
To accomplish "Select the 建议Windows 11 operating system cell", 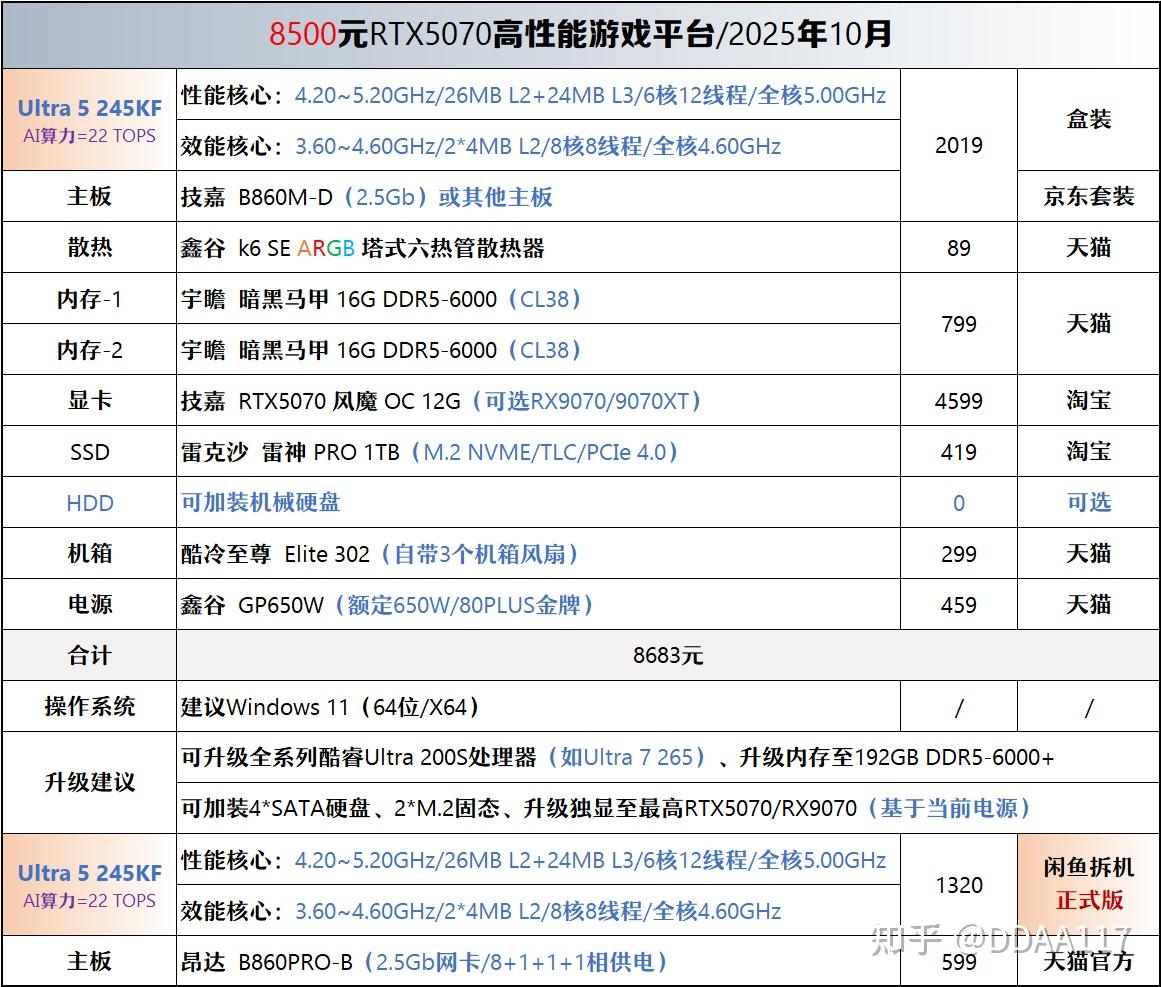I will (538, 706).
